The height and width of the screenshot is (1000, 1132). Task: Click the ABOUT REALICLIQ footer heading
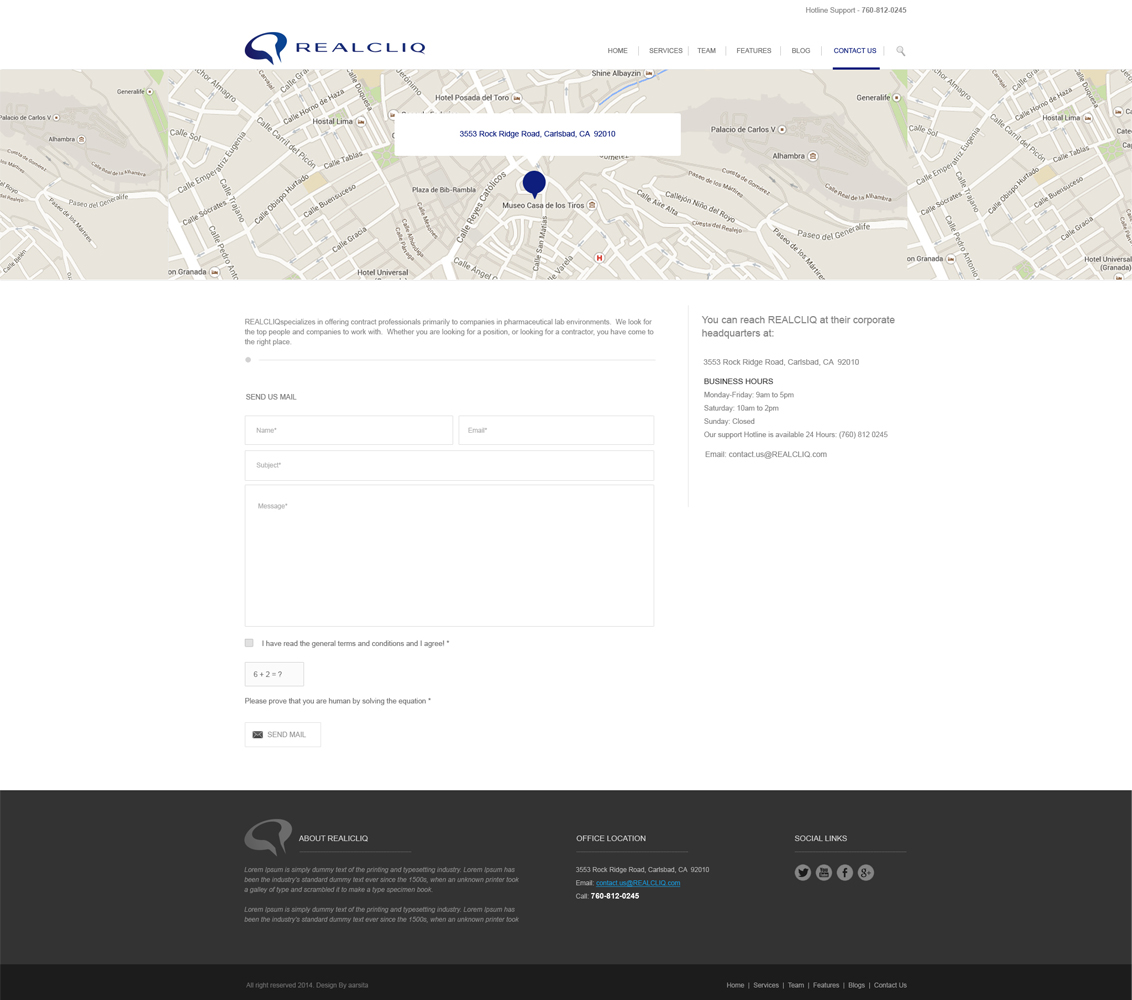tap(333, 838)
